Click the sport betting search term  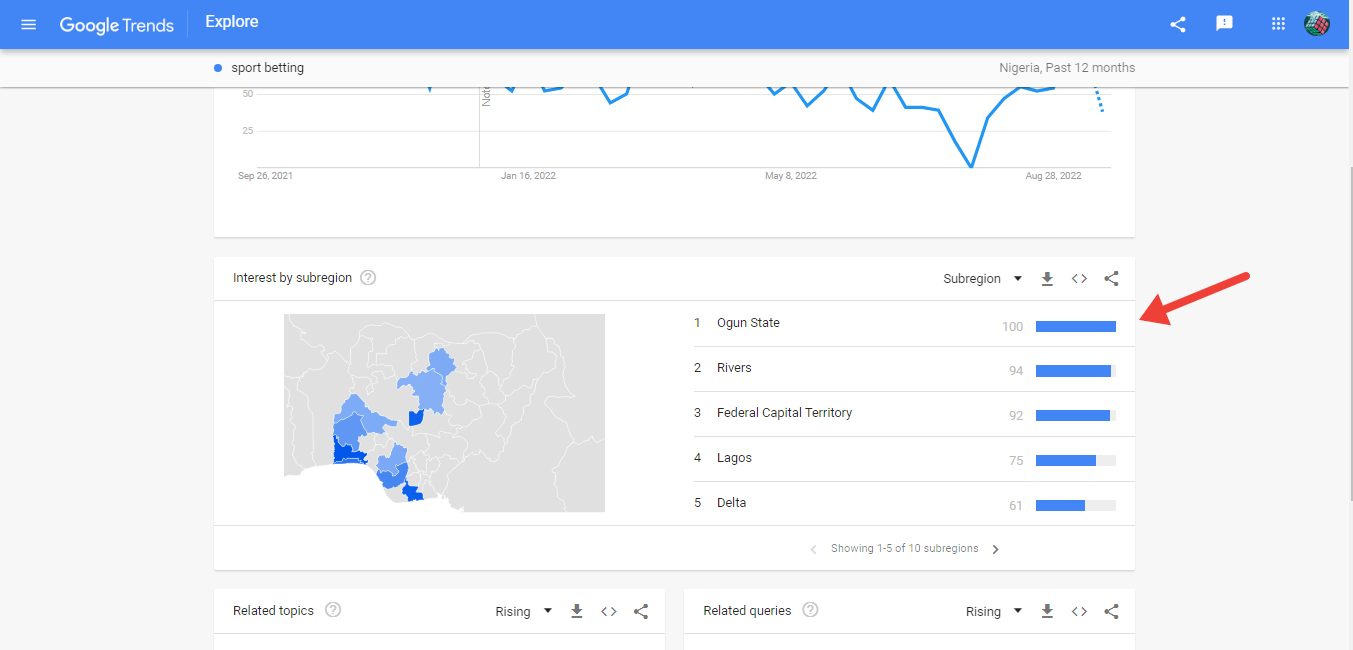(x=267, y=68)
